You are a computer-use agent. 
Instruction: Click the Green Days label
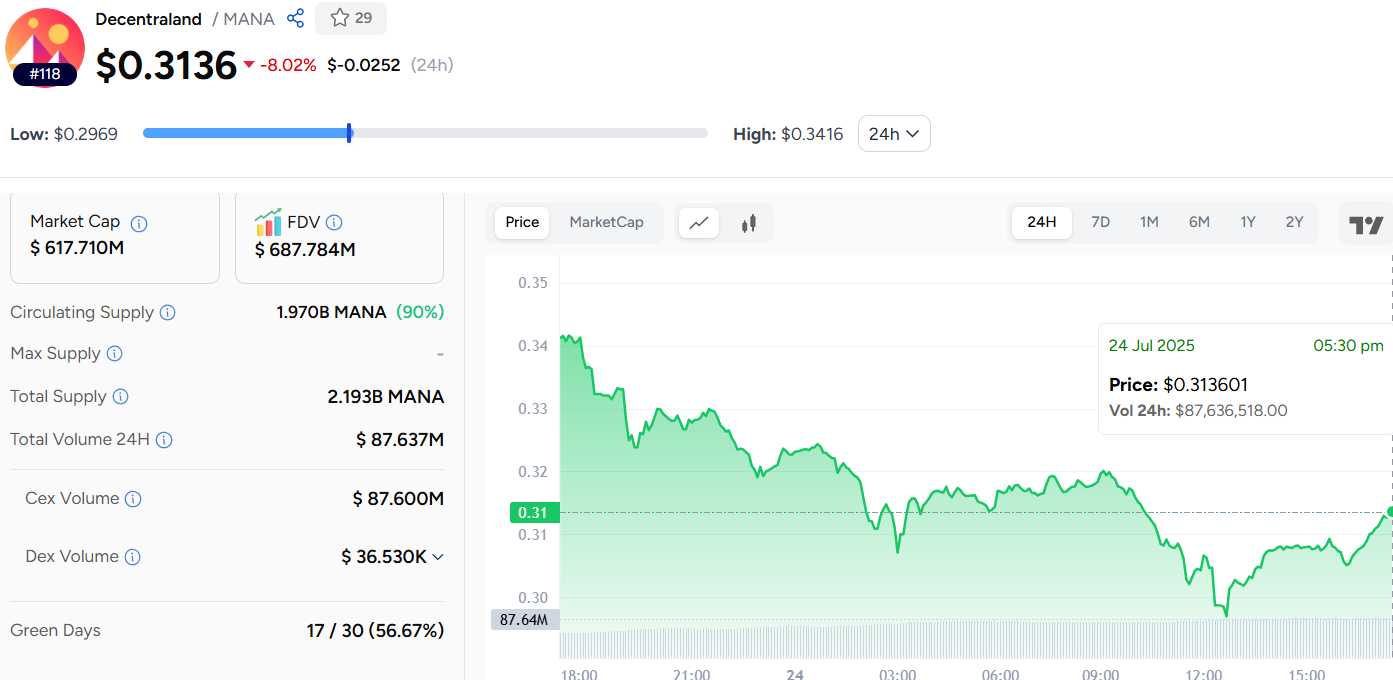[55, 631]
